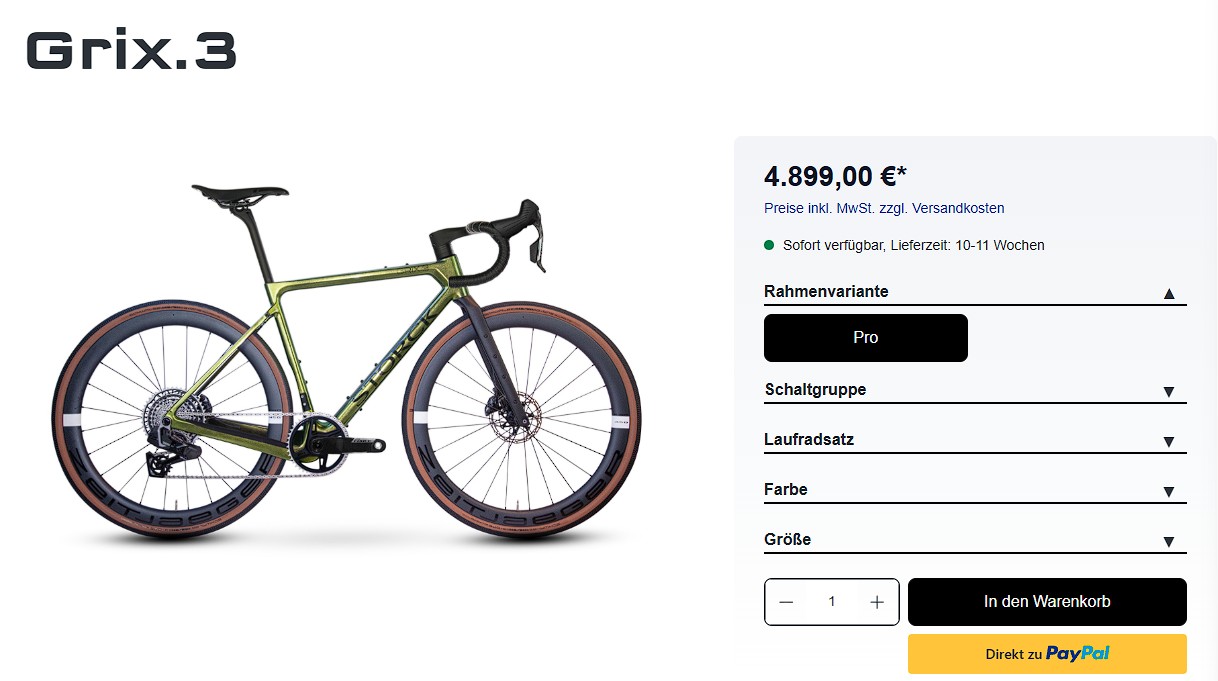
Task: Add bike via In den Warenkorb
Action: pos(1046,602)
